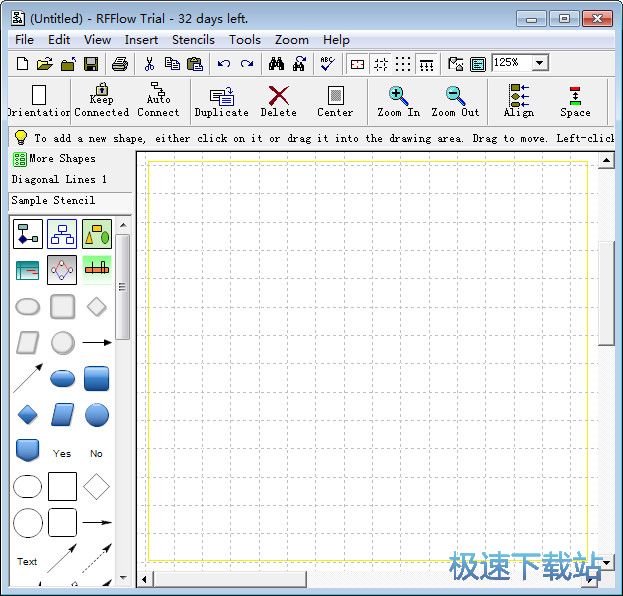
Task: Click the Print icon in toolbar
Action: point(120,64)
